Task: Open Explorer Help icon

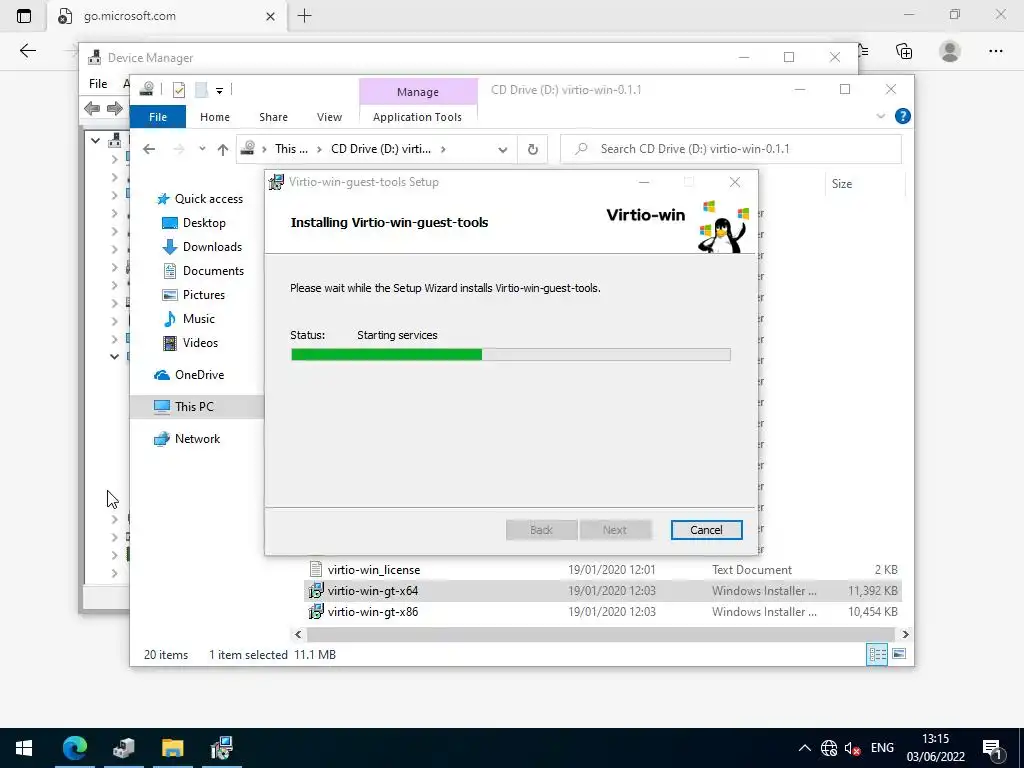Action: [x=903, y=116]
